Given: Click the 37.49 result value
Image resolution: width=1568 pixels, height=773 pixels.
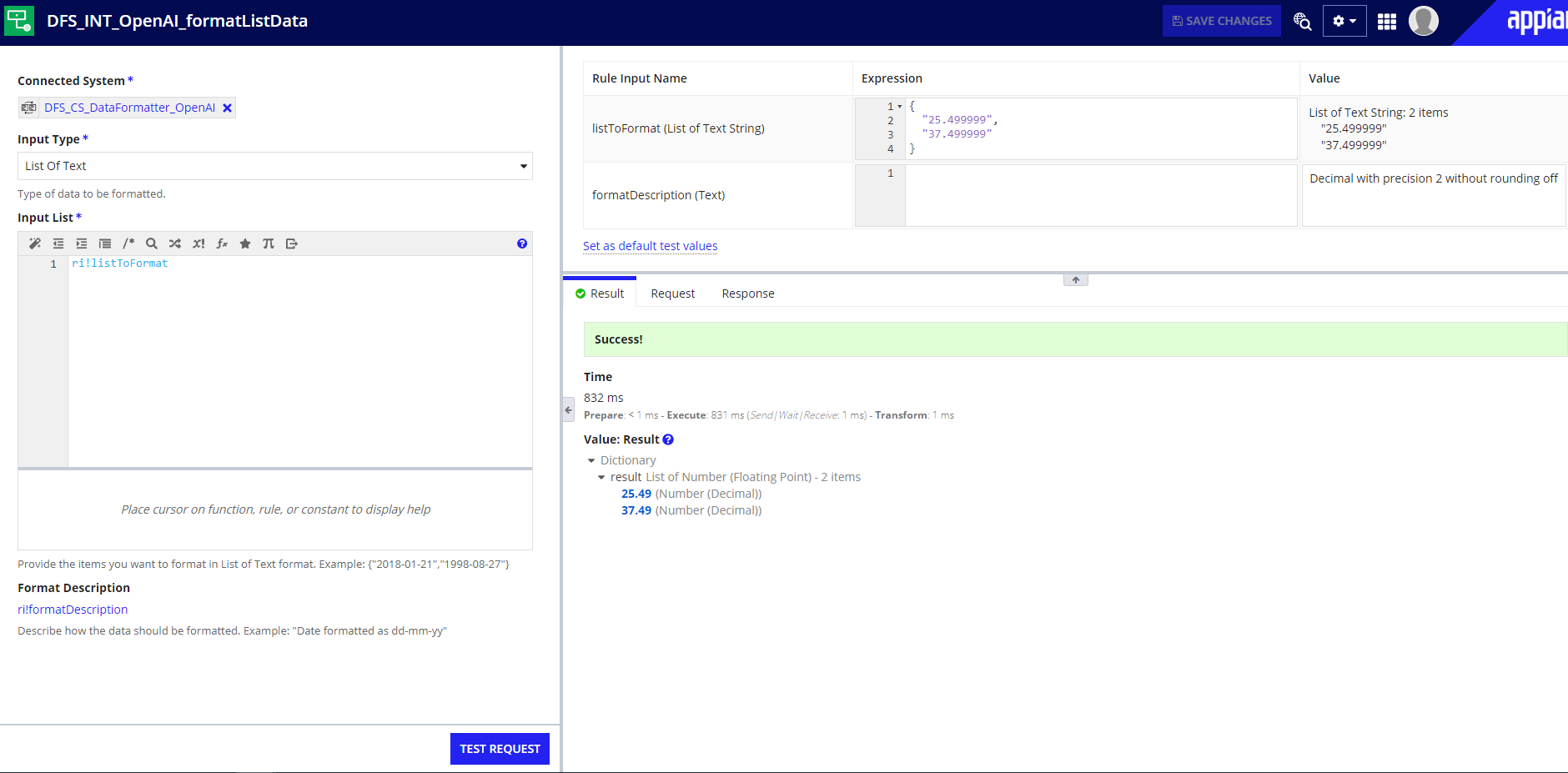Looking at the screenshot, I should click(x=636, y=510).
